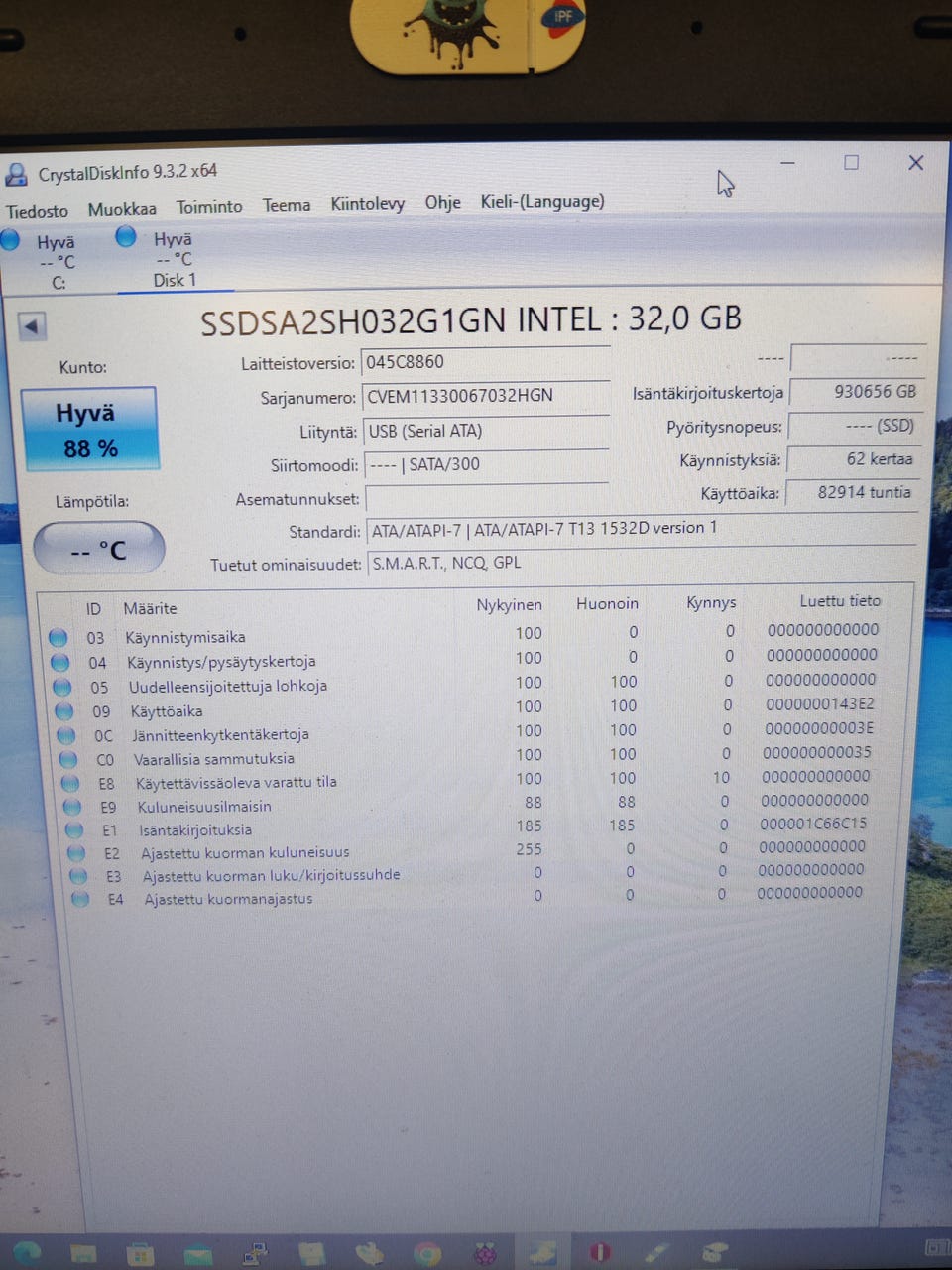952x1270 pixels.
Task: Click the status circle of row E8
Action: [70, 783]
